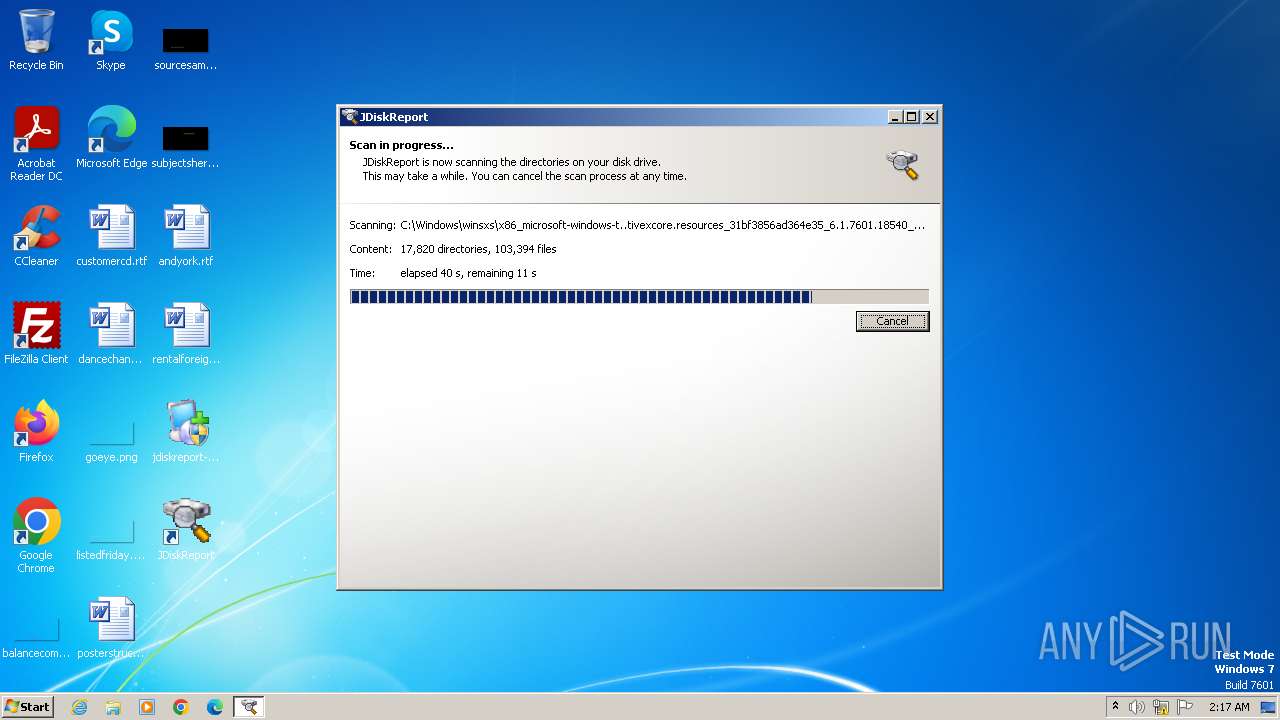This screenshot has height=720, width=1280.
Task: Launch Chrome from the taskbar
Action: coord(181,707)
